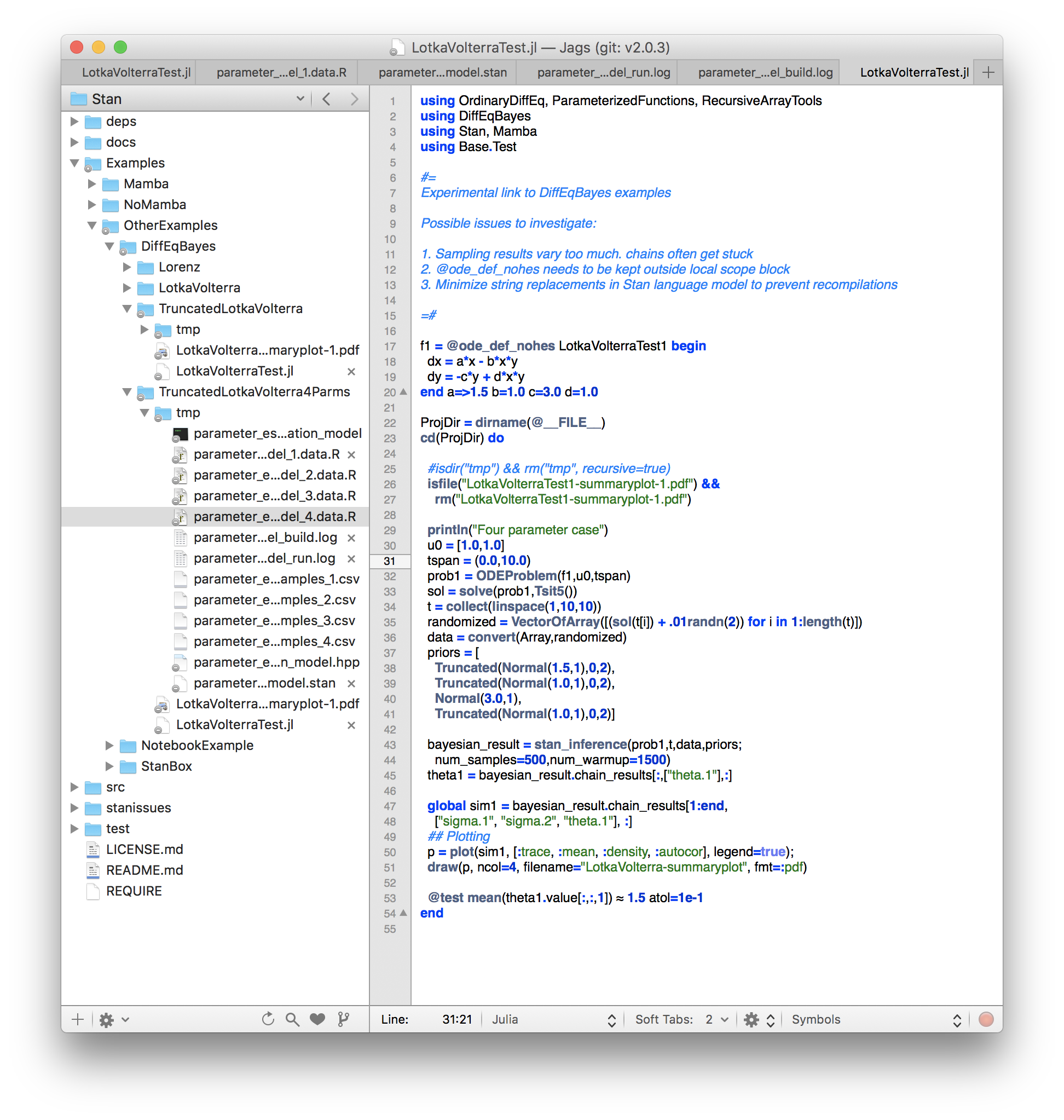This screenshot has height=1120, width=1064.
Task: Switch to the parameter_...el_build.log tab
Action: (x=765, y=72)
